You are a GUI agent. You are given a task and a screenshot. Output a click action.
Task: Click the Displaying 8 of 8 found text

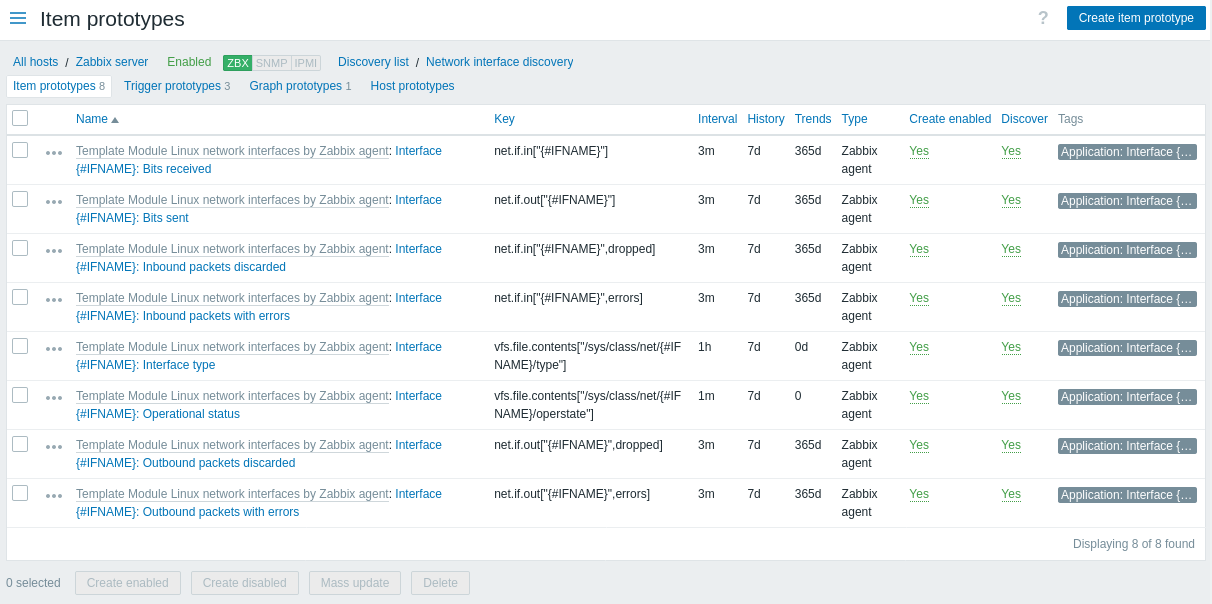coord(1134,544)
